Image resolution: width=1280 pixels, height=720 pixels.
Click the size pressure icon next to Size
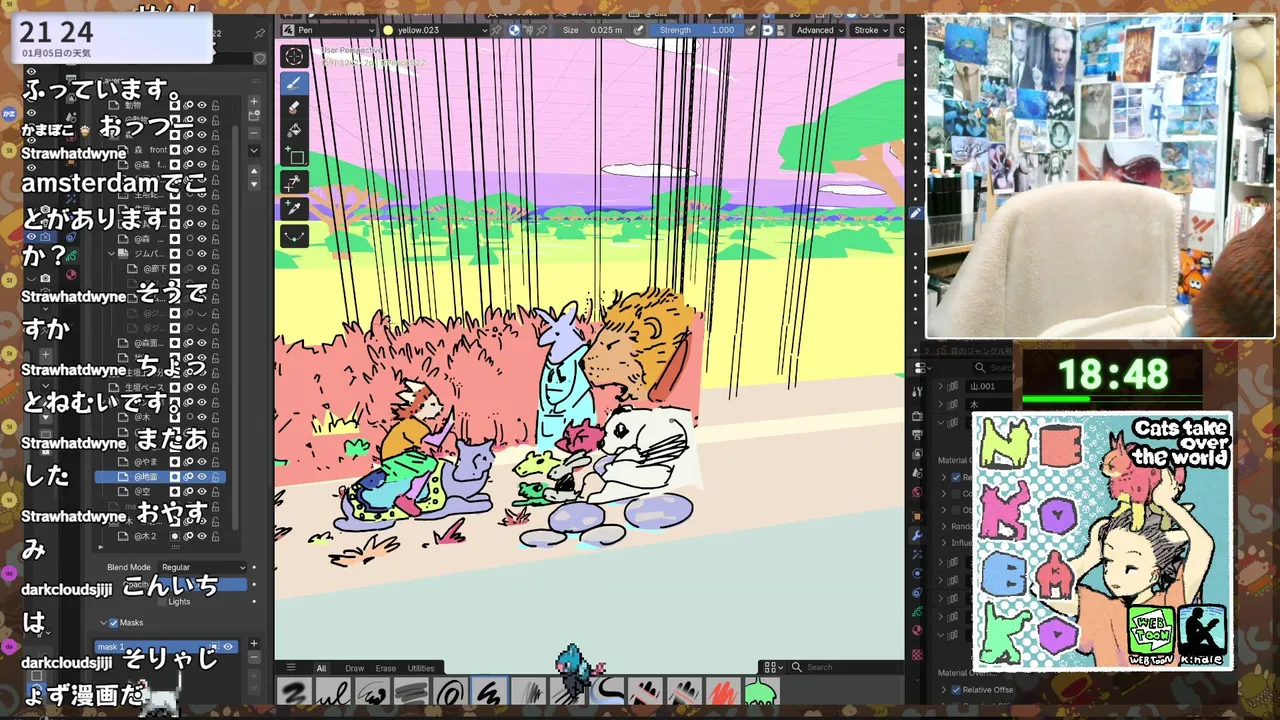tap(640, 30)
